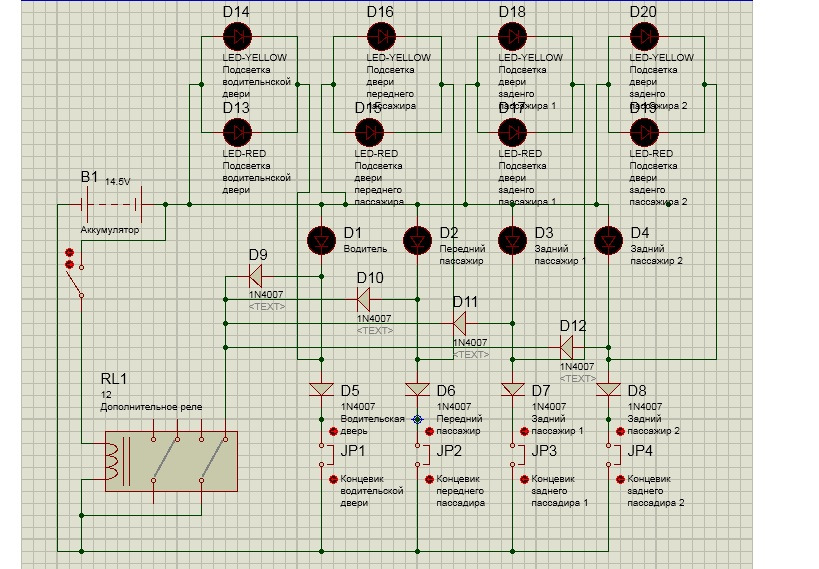
Task: Click the 1N4007 value under D9
Action: (266, 295)
